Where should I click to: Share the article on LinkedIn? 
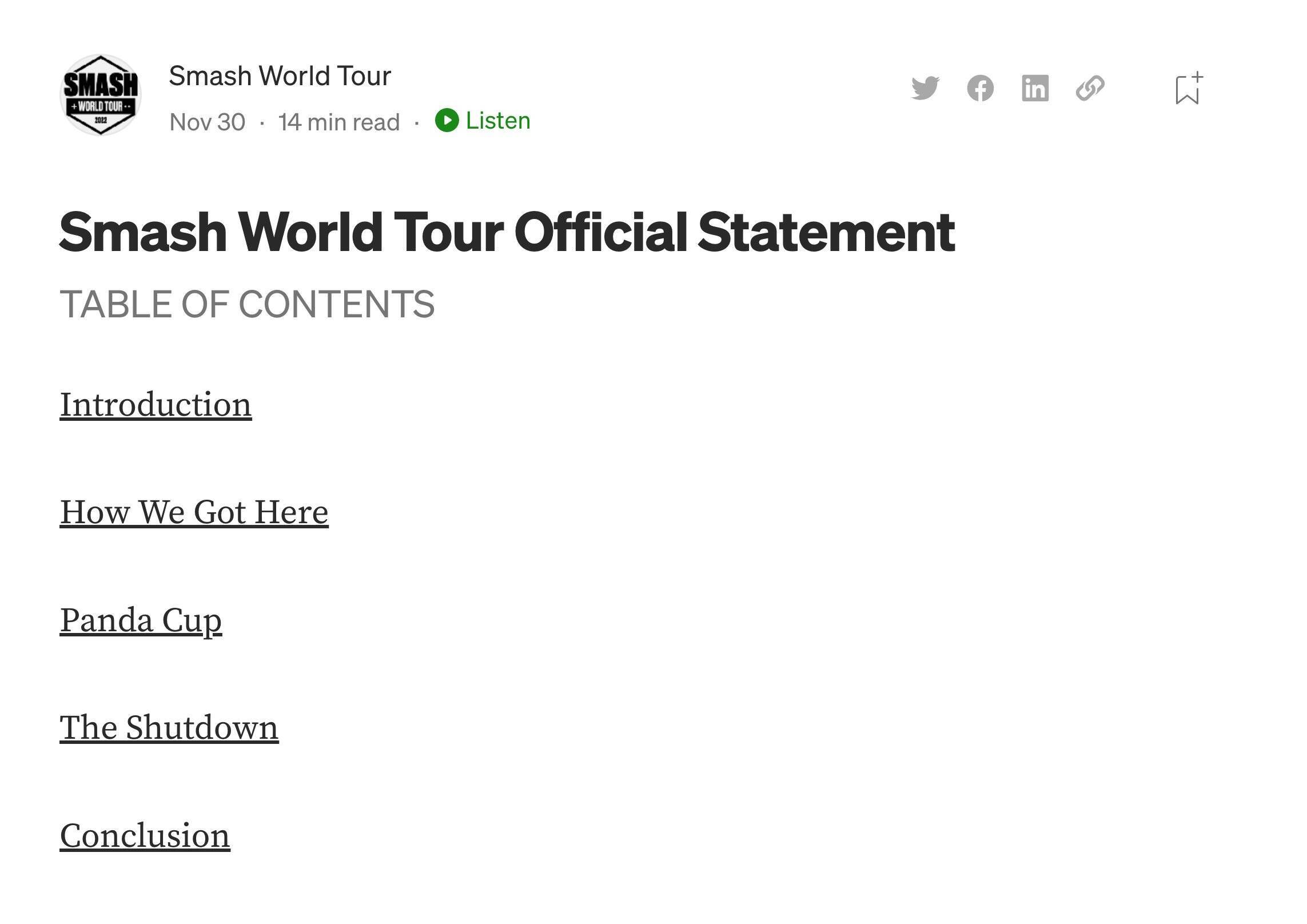pyautogui.click(x=1035, y=89)
